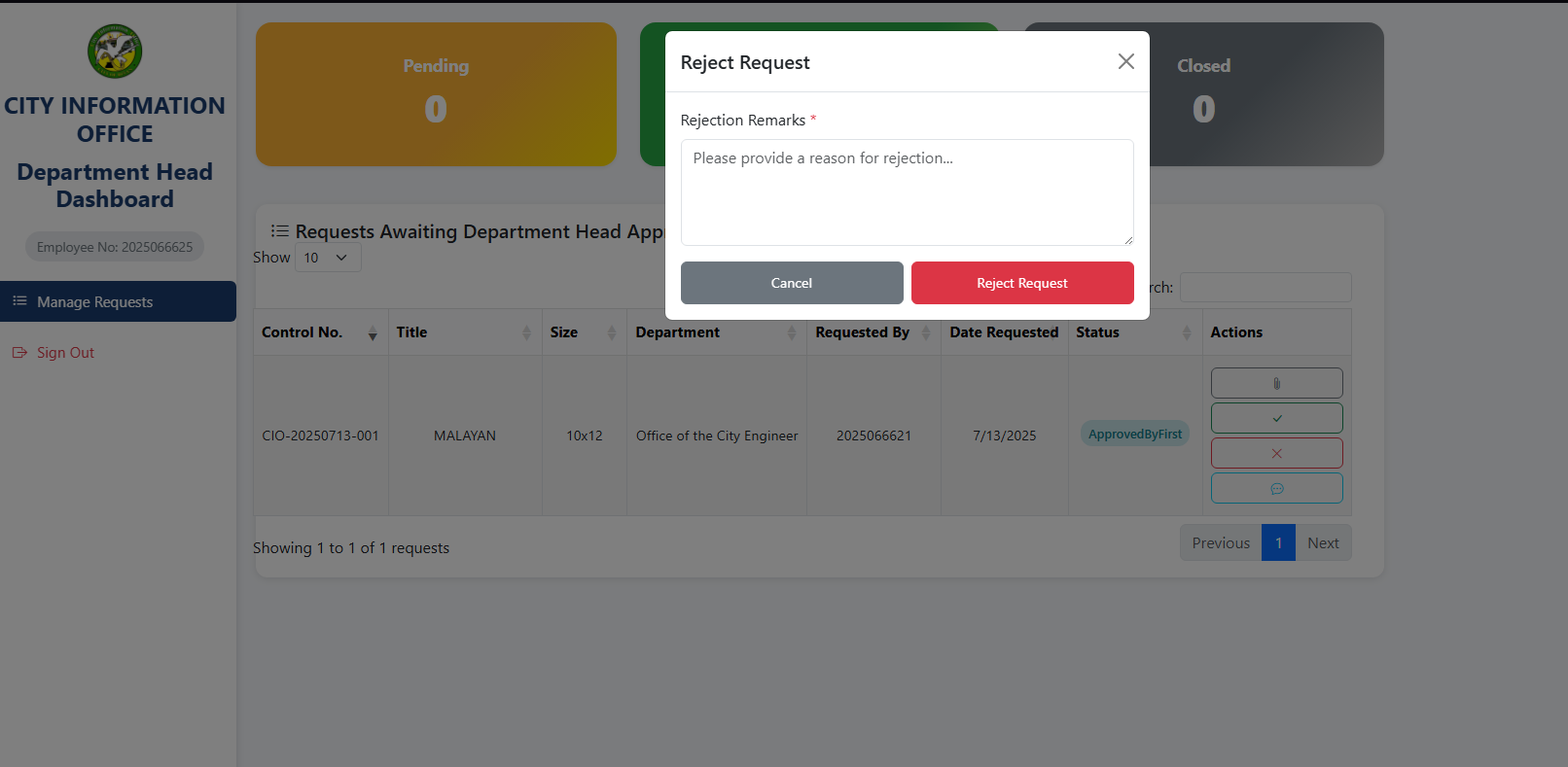
Task: Sort by Control No. column
Action: (x=320, y=332)
